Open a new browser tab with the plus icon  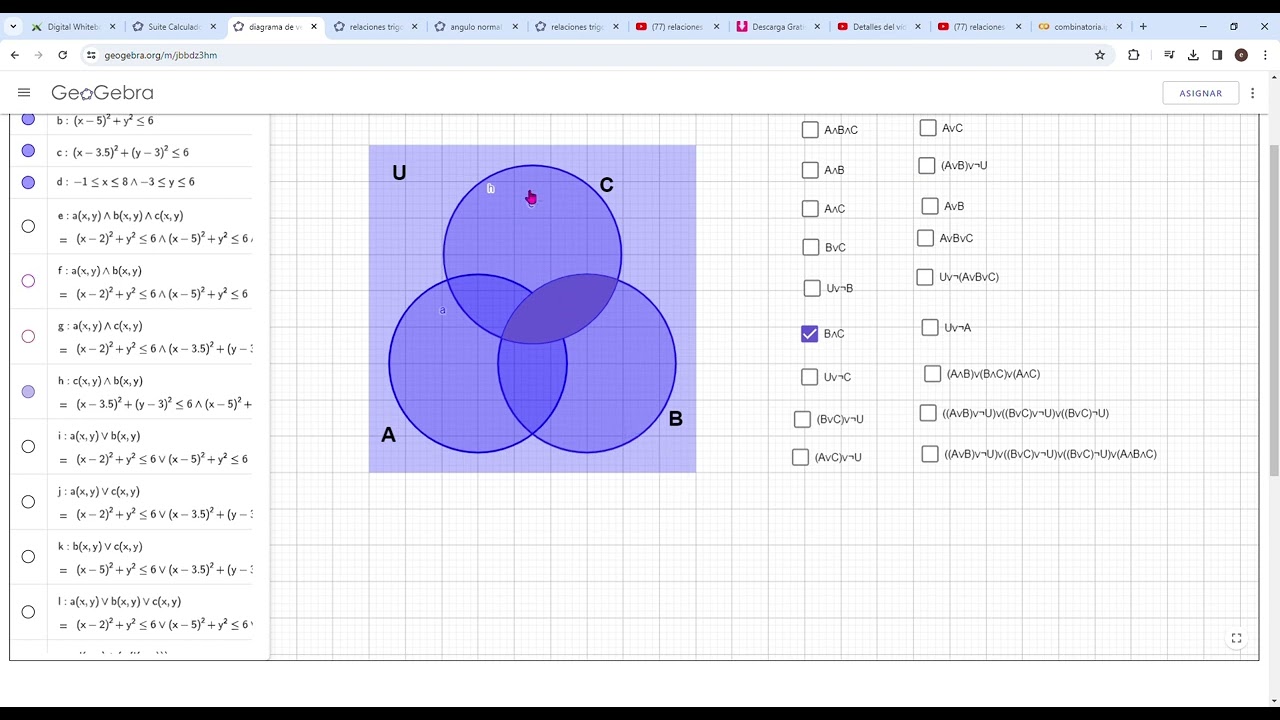[1143, 27]
